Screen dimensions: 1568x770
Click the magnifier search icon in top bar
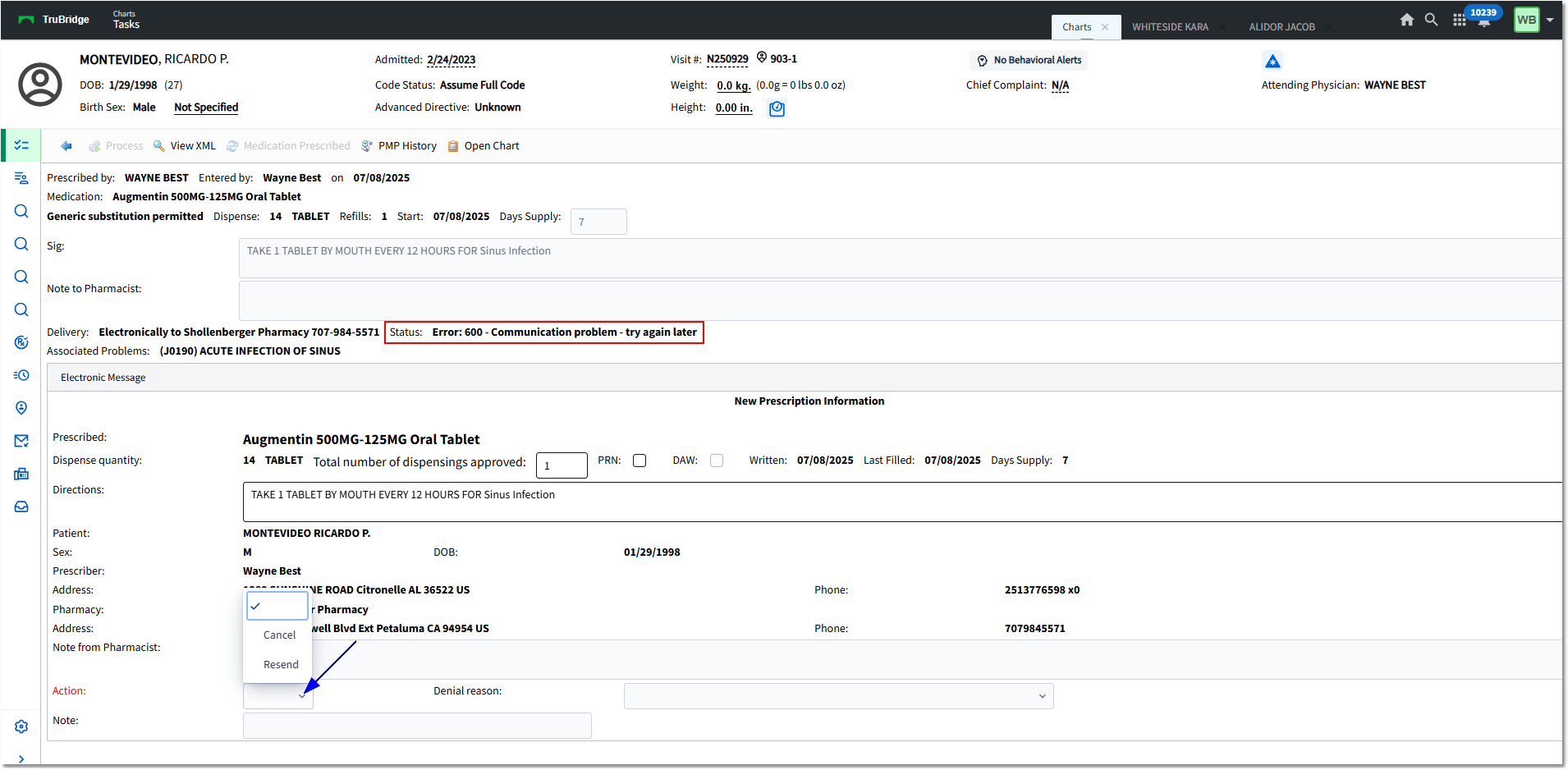point(1431,20)
